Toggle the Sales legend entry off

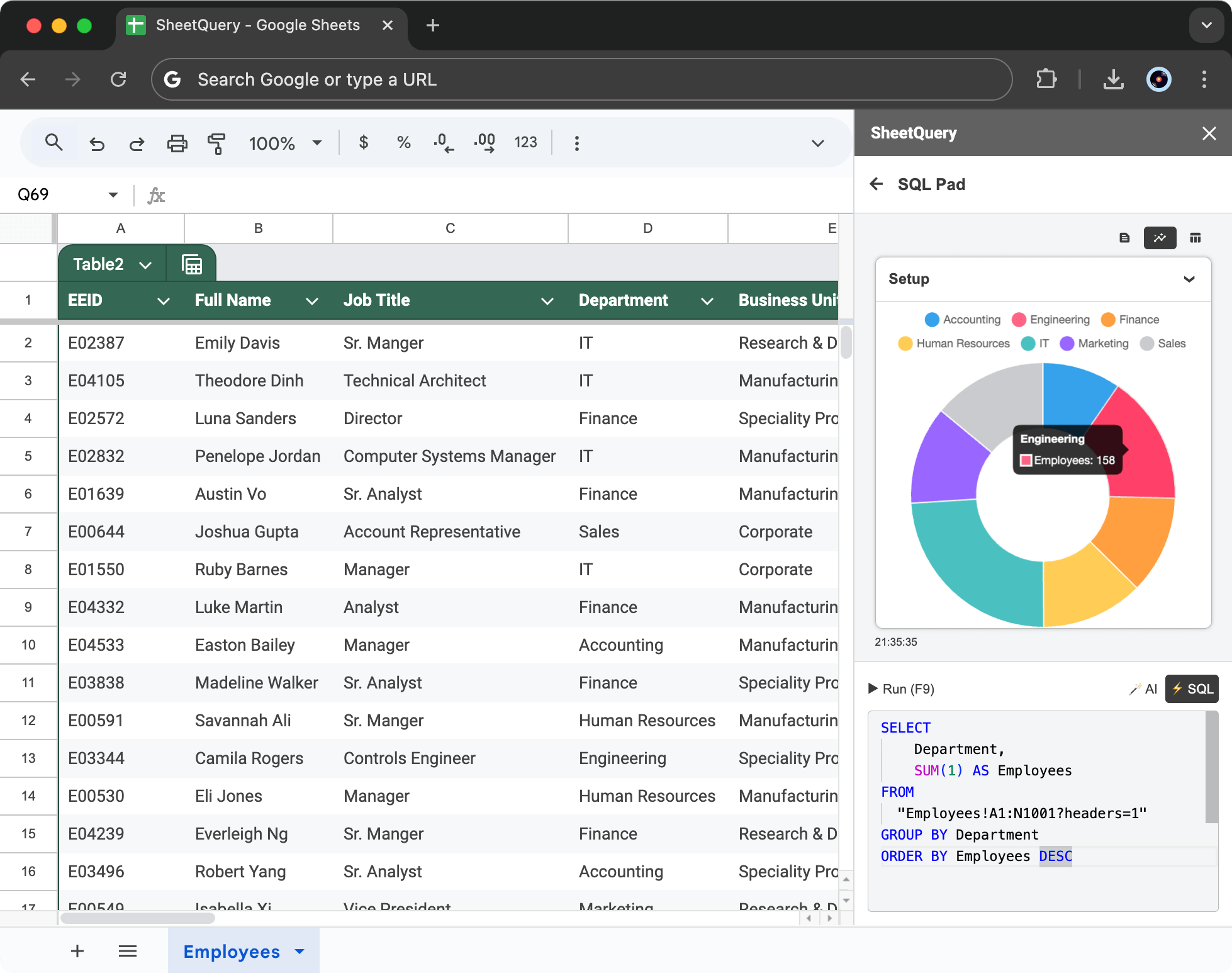[x=1163, y=344]
